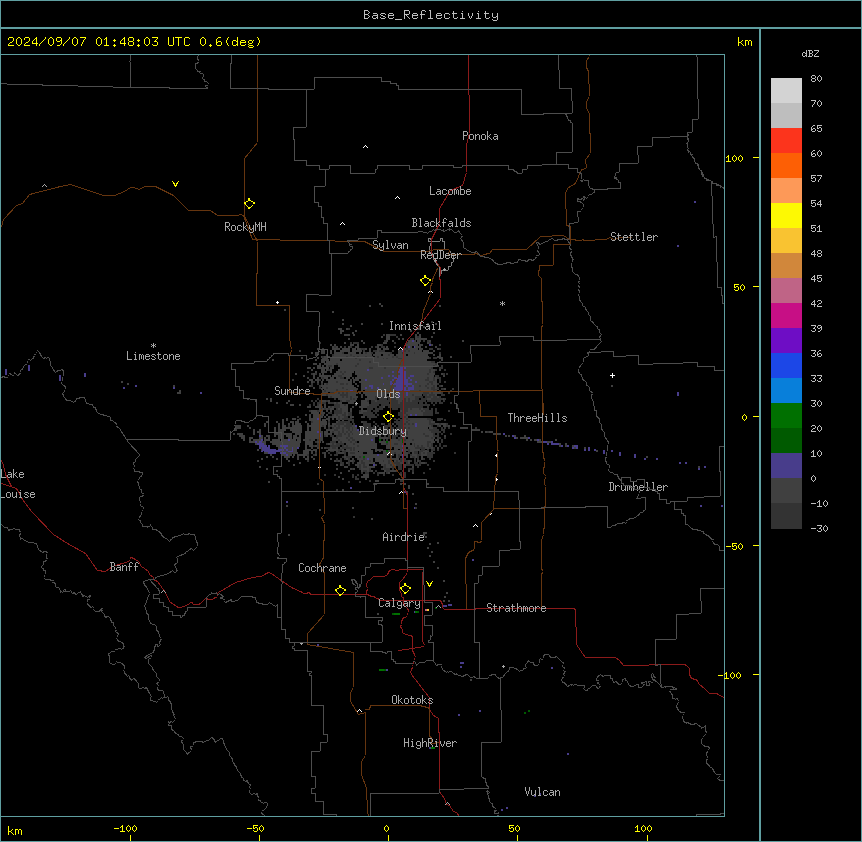Click the RockyMH label
The width and height of the screenshot is (862, 842).
(x=245, y=227)
